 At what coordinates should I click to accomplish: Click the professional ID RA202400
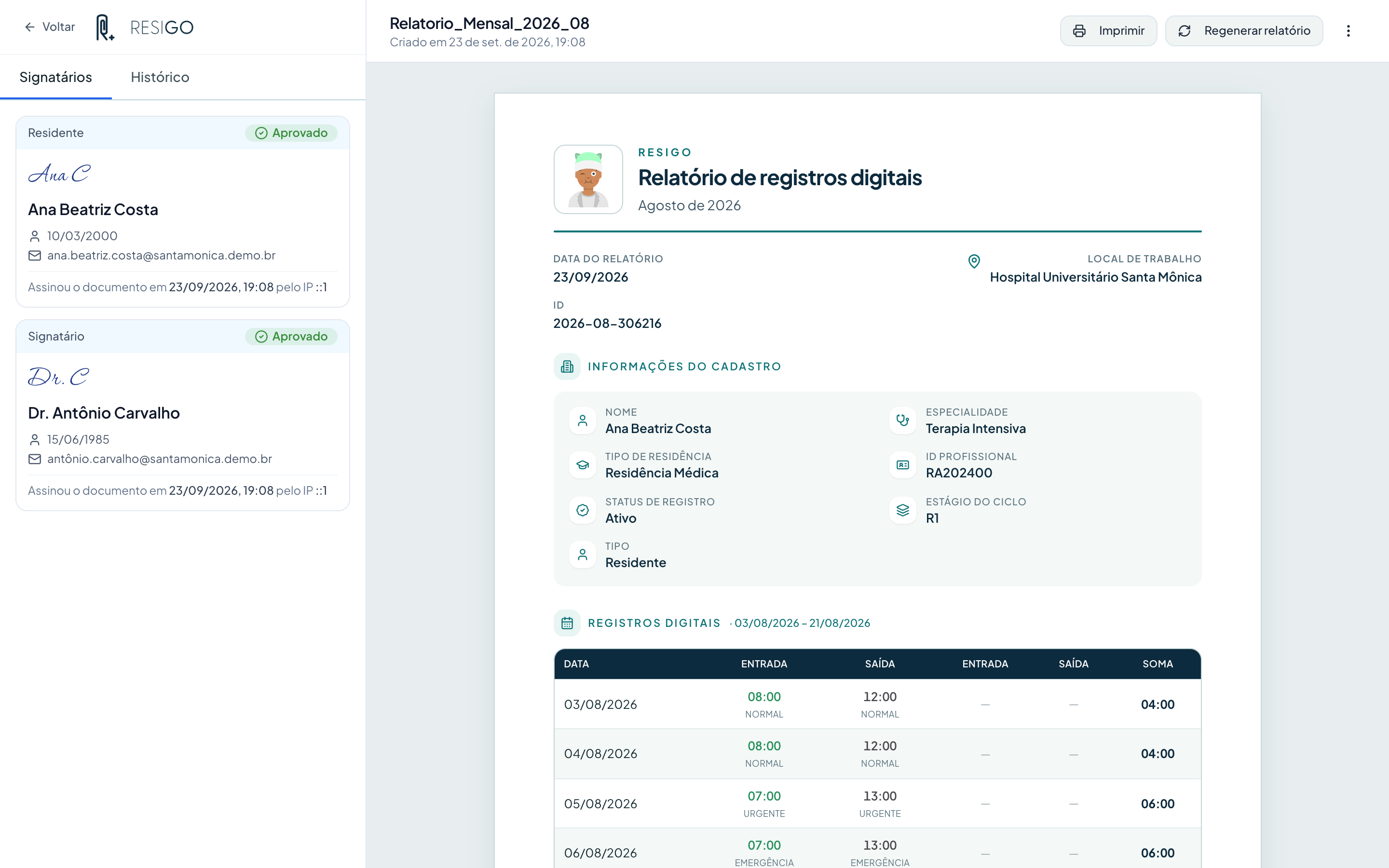coord(959,473)
